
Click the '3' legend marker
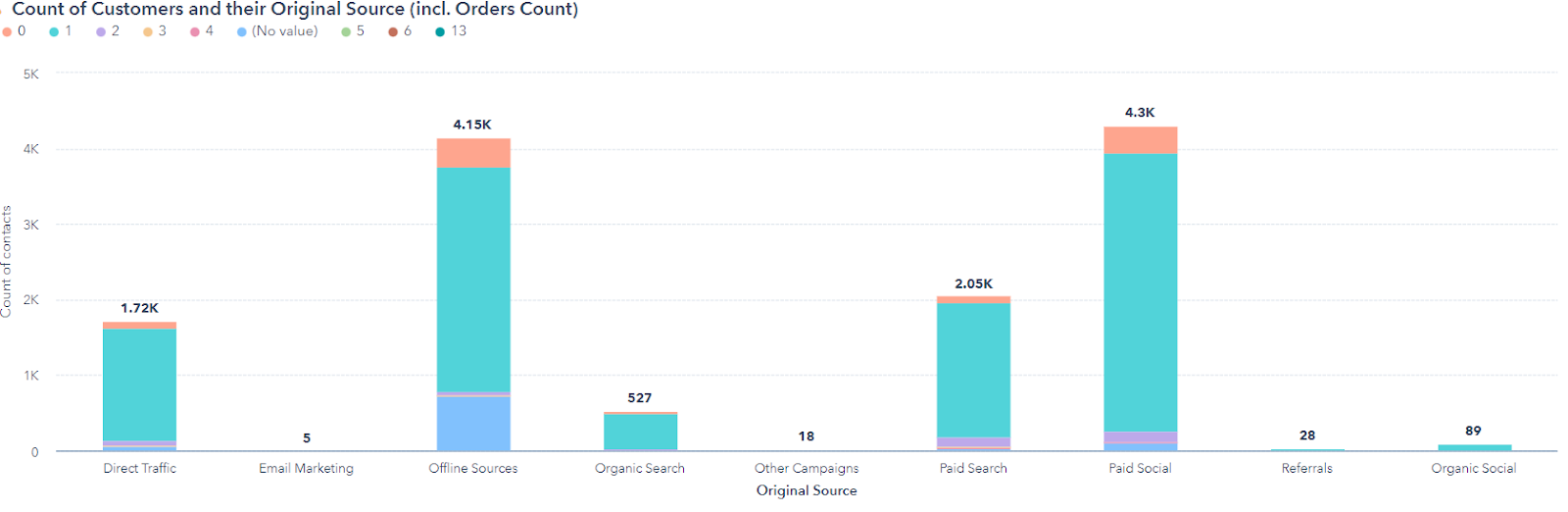pos(148,31)
